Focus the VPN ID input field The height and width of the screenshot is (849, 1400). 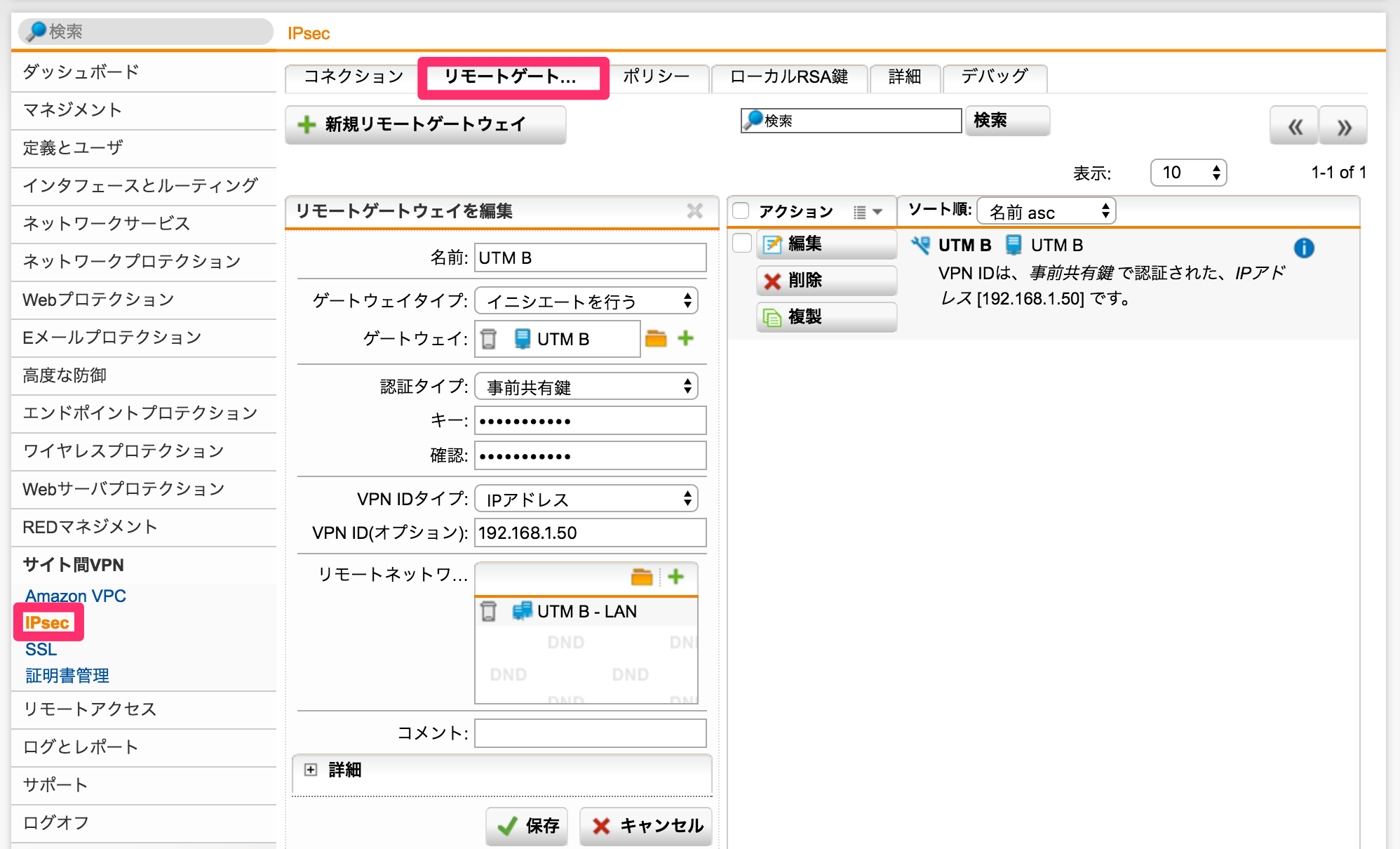pos(591,533)
